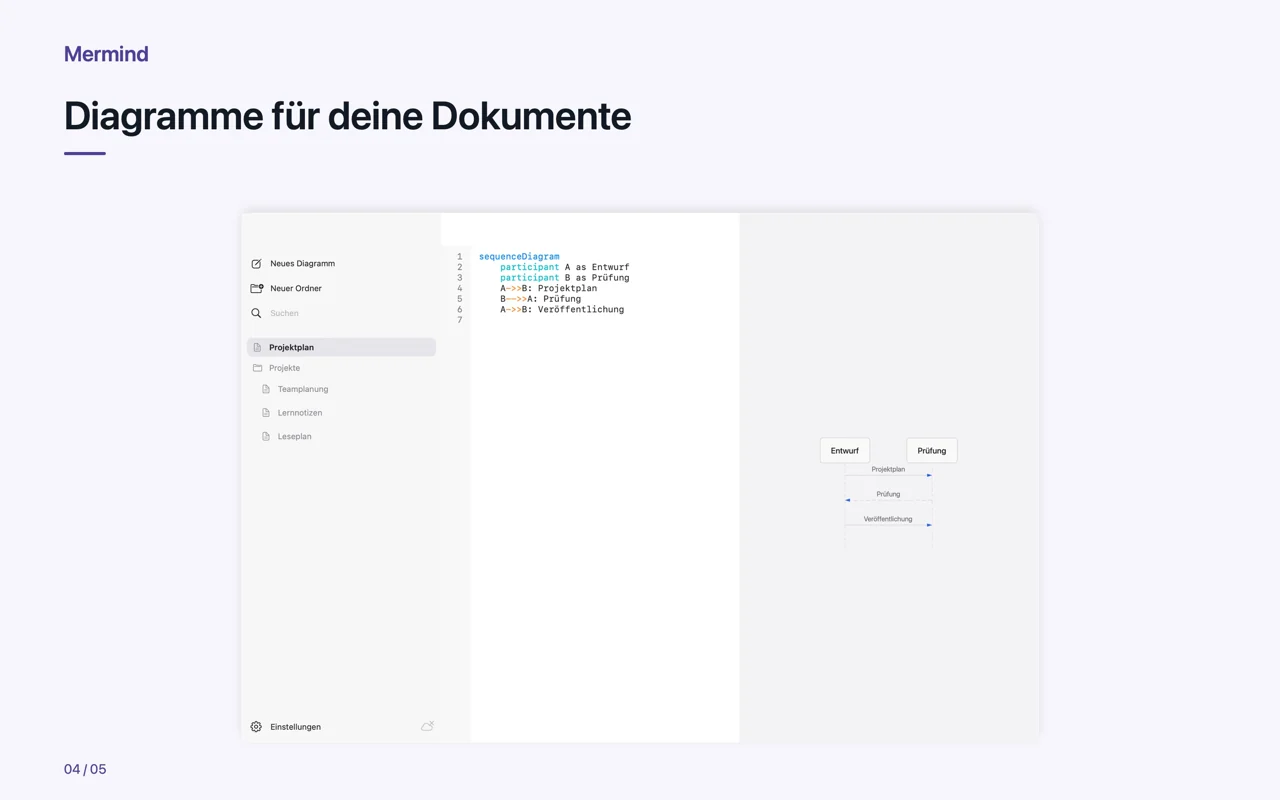Click the Projektplan message label in preview
This screenshot has width=1280, height=800.
(888, 469)
